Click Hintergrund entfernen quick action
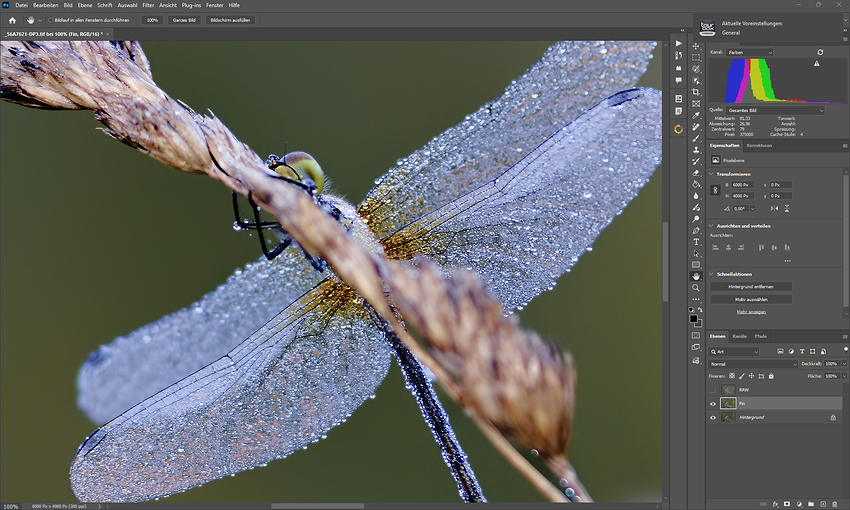 pyautogui.click(x=751, y=287)
